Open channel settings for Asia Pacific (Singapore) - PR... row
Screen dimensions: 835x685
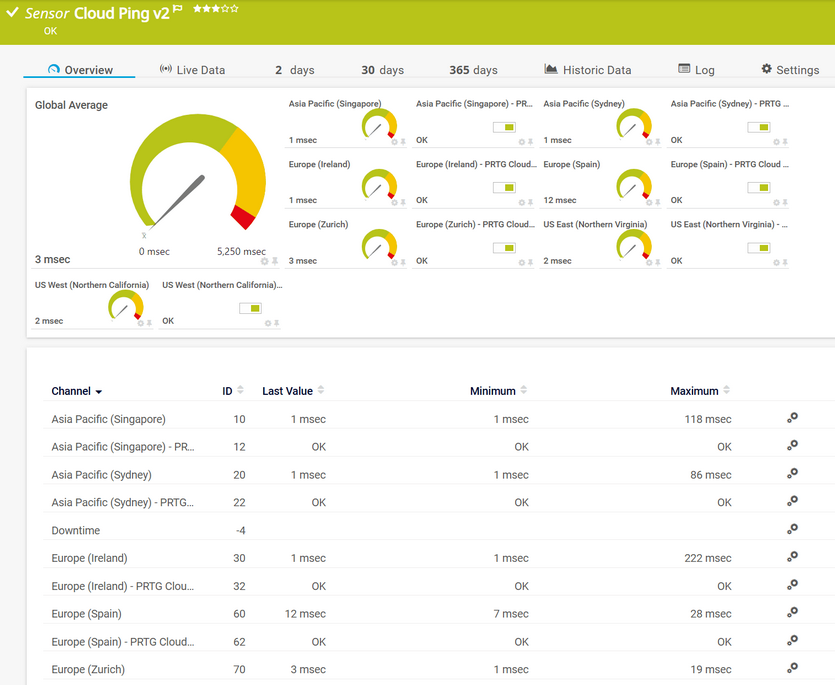[x=792, y=445]
